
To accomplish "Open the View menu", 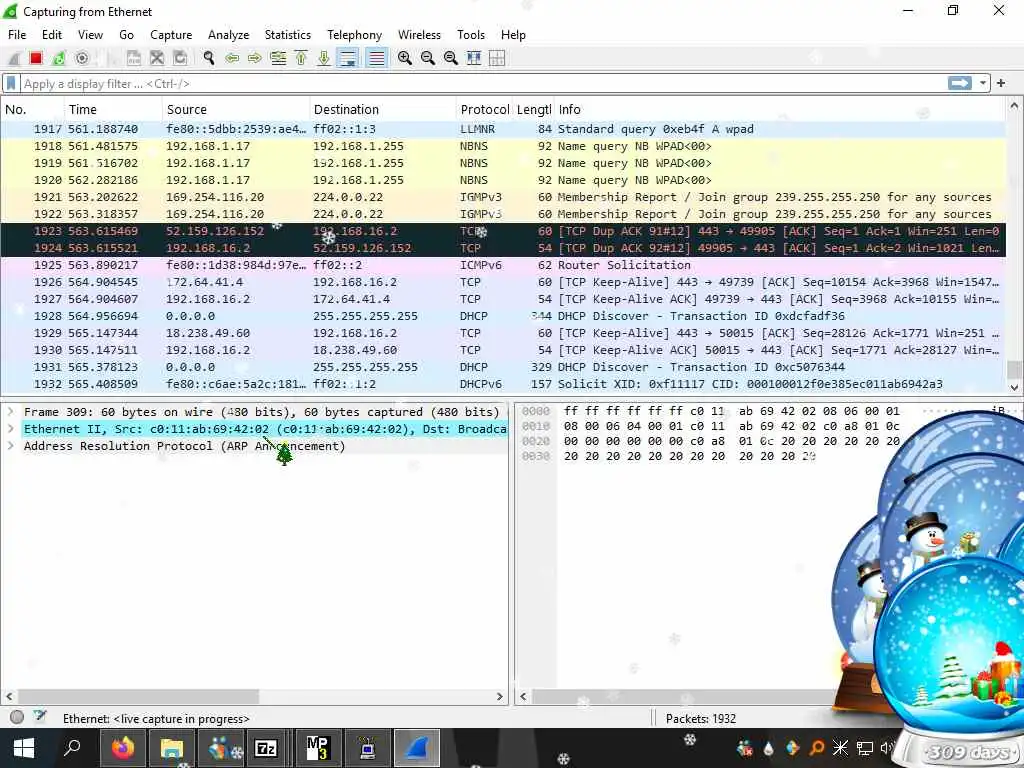I will tap(90, 35).
